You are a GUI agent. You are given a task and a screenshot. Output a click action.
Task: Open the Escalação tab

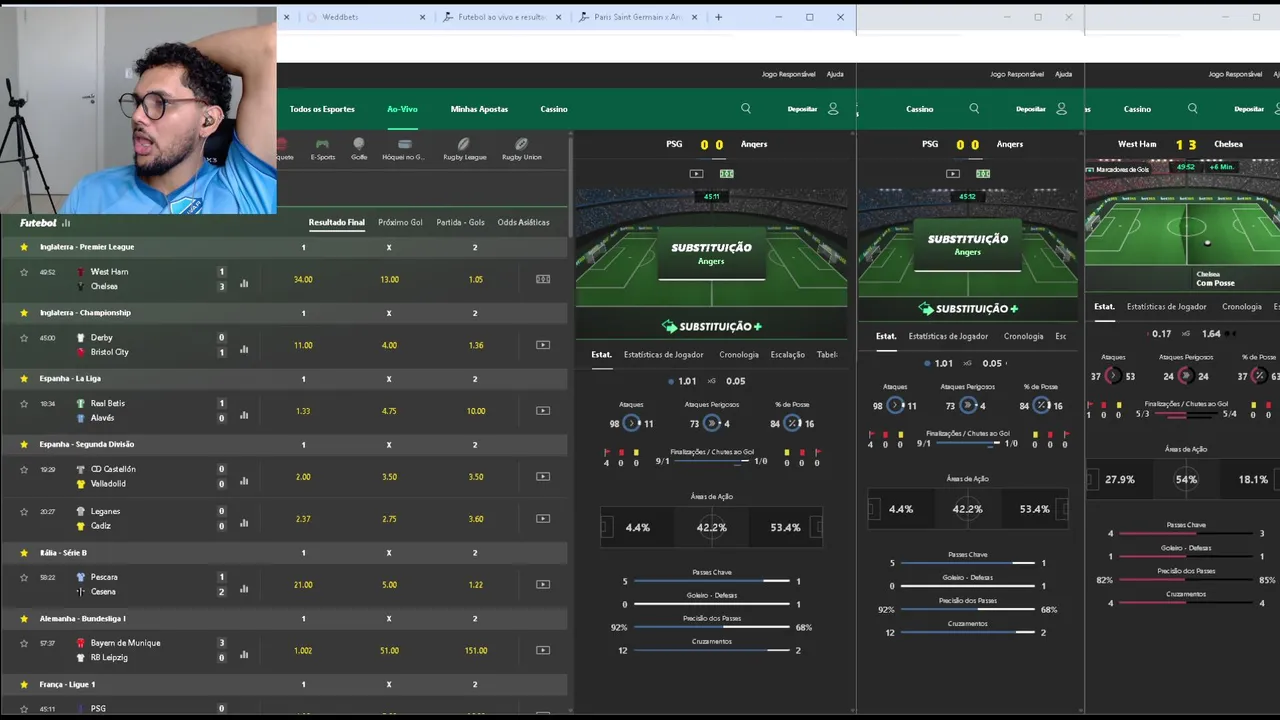coord(787,354)
